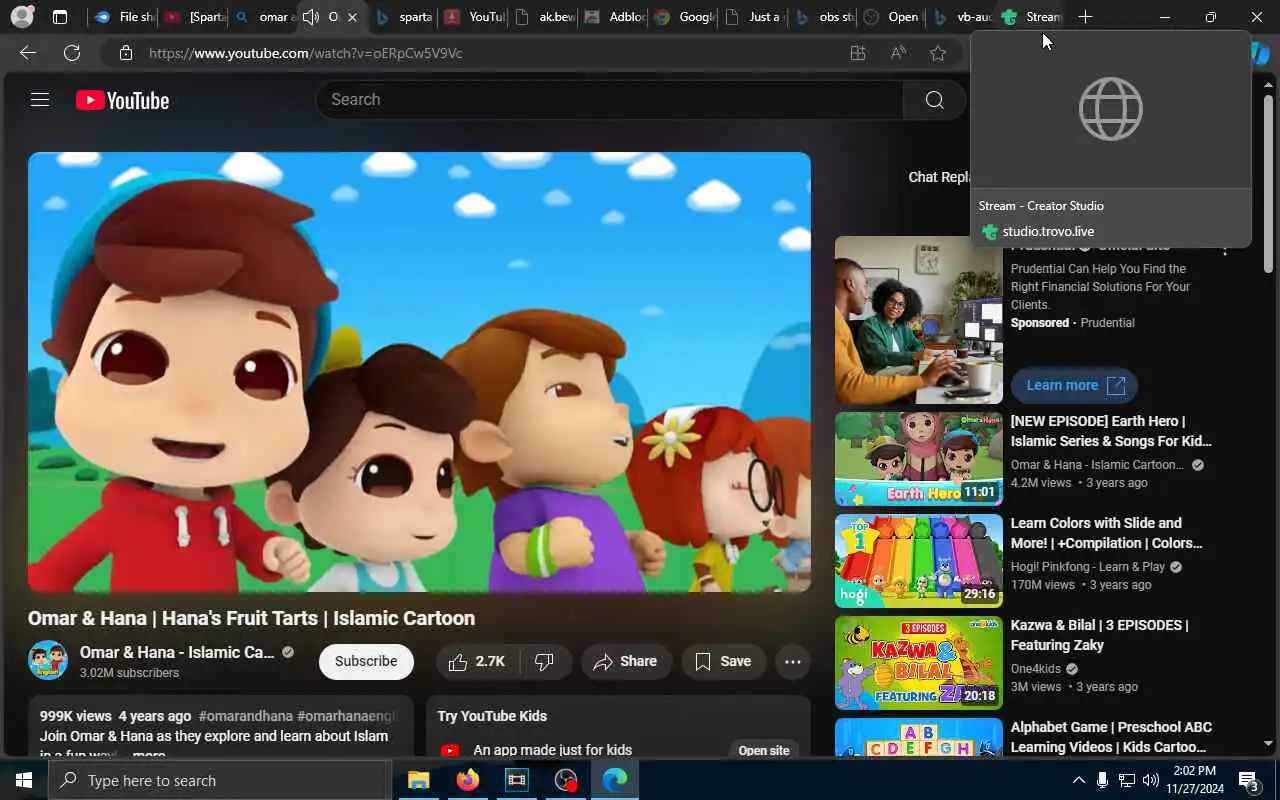The width and height of the screenshot is (1280, 800).
Task: Open Firefox from the taskbar
Action: pos(468,780)
